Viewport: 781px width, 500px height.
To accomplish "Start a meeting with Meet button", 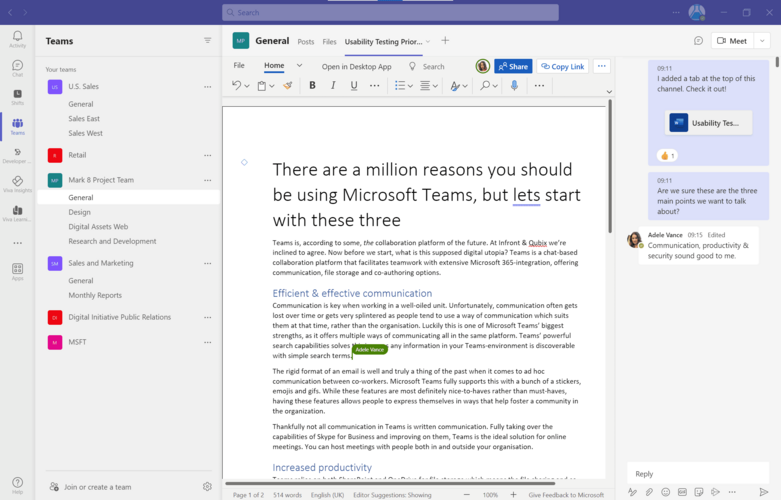I will click(x=732, y=41).
